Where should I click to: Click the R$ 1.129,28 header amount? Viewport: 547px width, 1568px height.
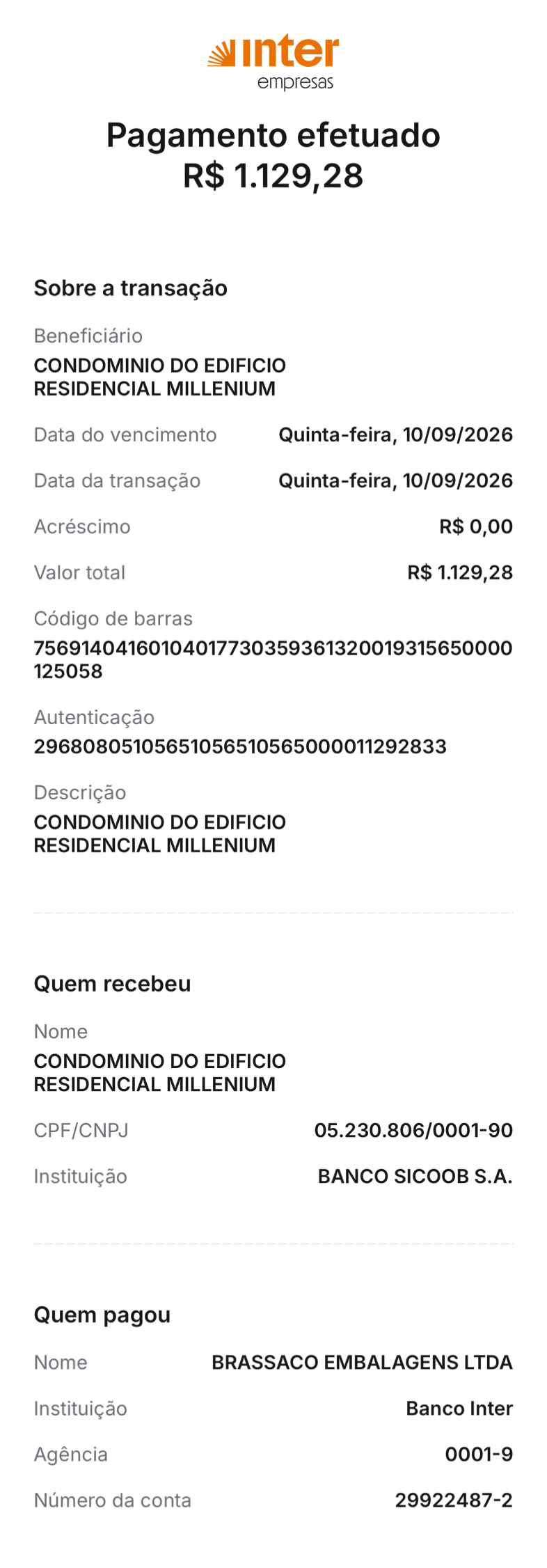coord(273,175)
